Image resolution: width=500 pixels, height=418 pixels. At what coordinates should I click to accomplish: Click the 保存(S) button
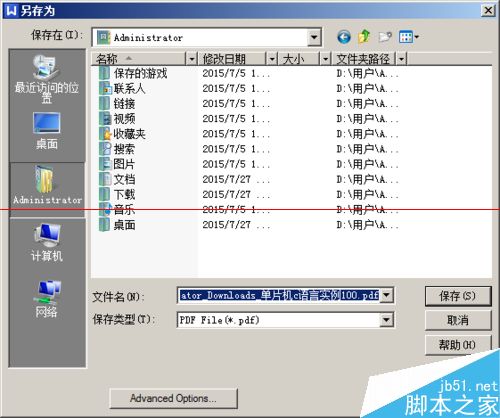pyautogui.click(x=458, y=296)
